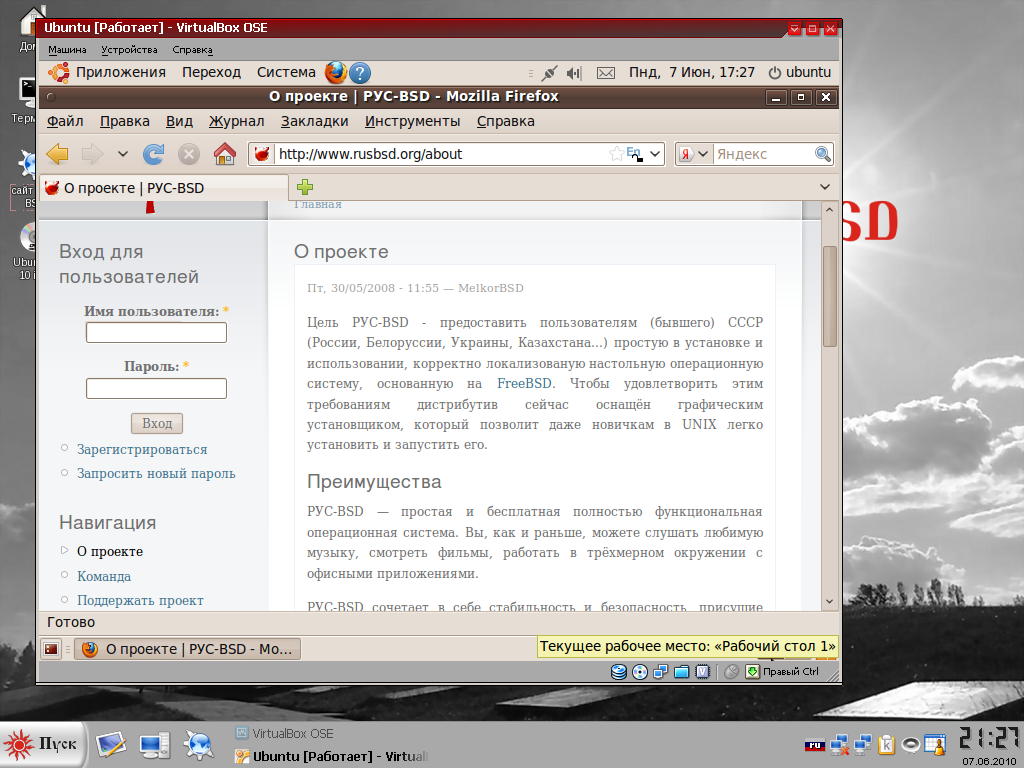This screenshot has height=768, width=1024.
Task: Open the mail envelope indicator
Action: click(x=606, y=73)
